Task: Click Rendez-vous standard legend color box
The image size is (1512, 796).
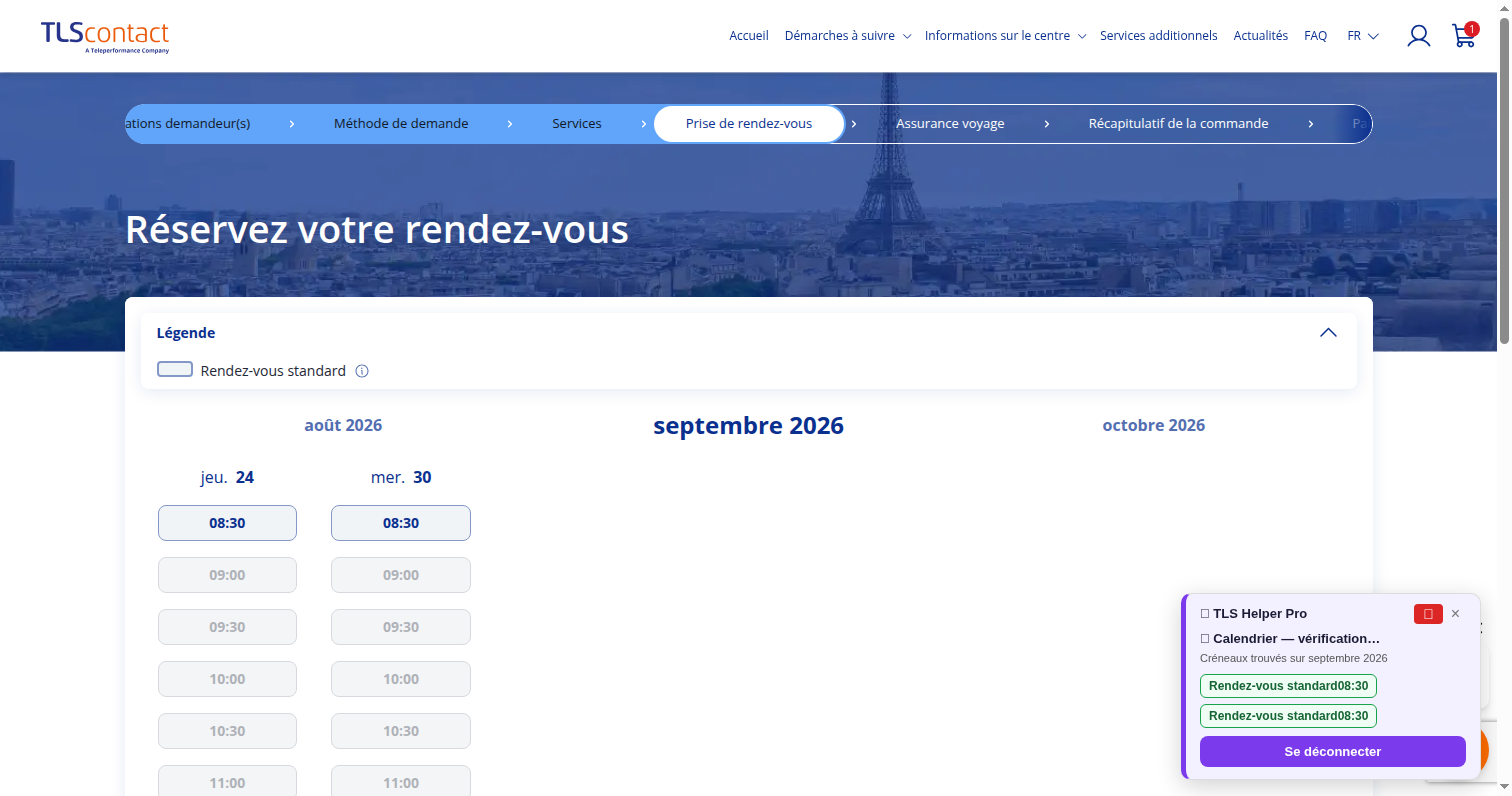Action: click(175, 370)
